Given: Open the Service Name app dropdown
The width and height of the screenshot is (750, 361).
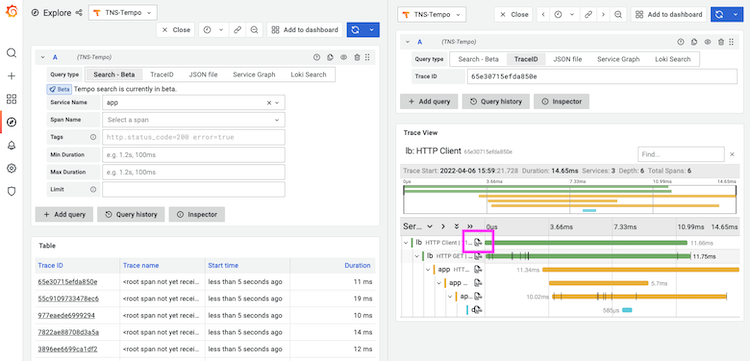Looking at the screenshot, I should [x=194, y=102].
